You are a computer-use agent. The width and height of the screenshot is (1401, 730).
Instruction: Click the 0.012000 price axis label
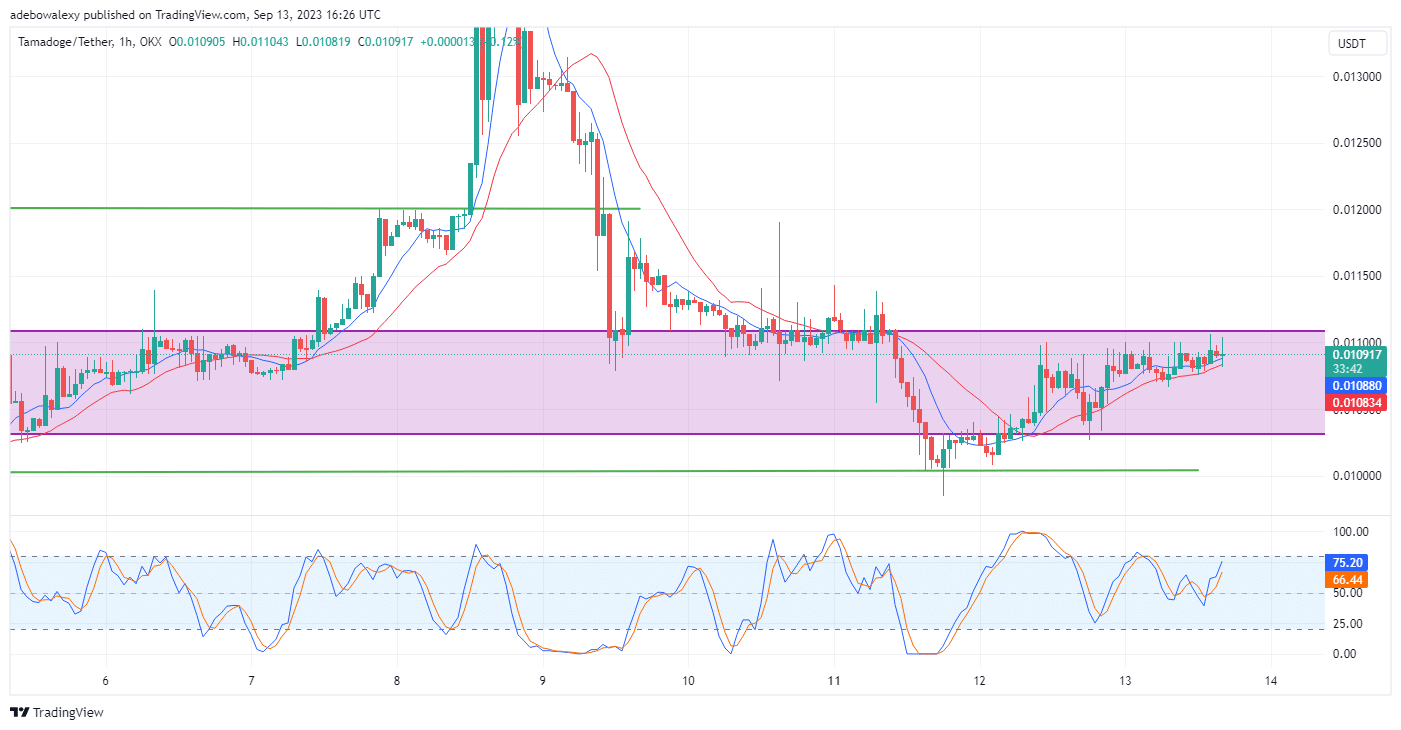click(x=1356, y=210)
